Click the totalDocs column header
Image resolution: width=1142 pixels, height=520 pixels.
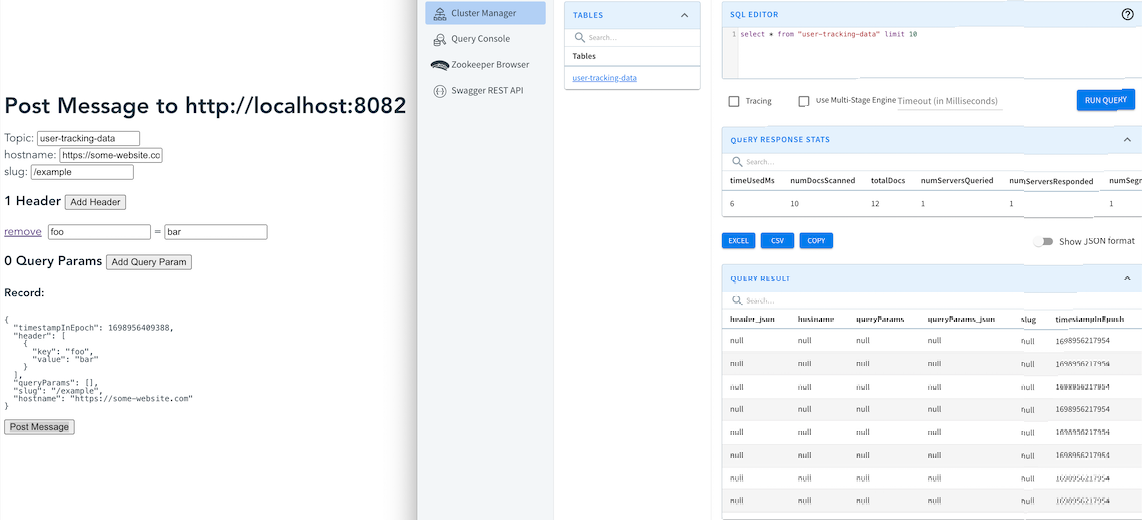(888, 180)
